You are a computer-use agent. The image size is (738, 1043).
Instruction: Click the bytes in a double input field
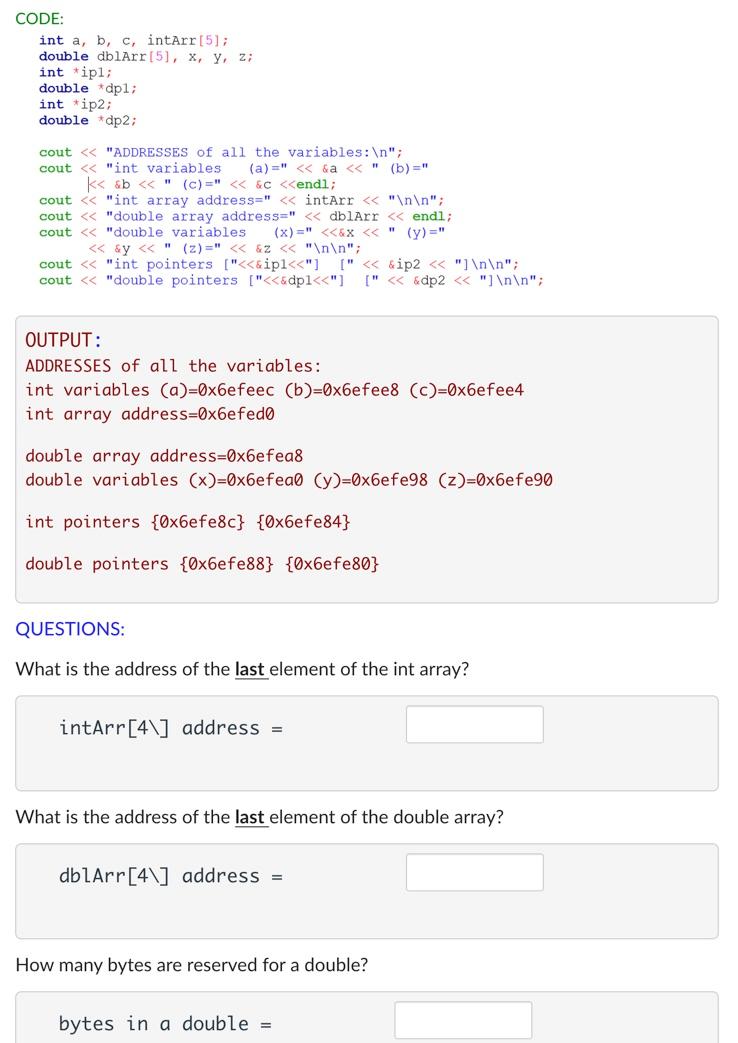click(x=463, y=1019)
